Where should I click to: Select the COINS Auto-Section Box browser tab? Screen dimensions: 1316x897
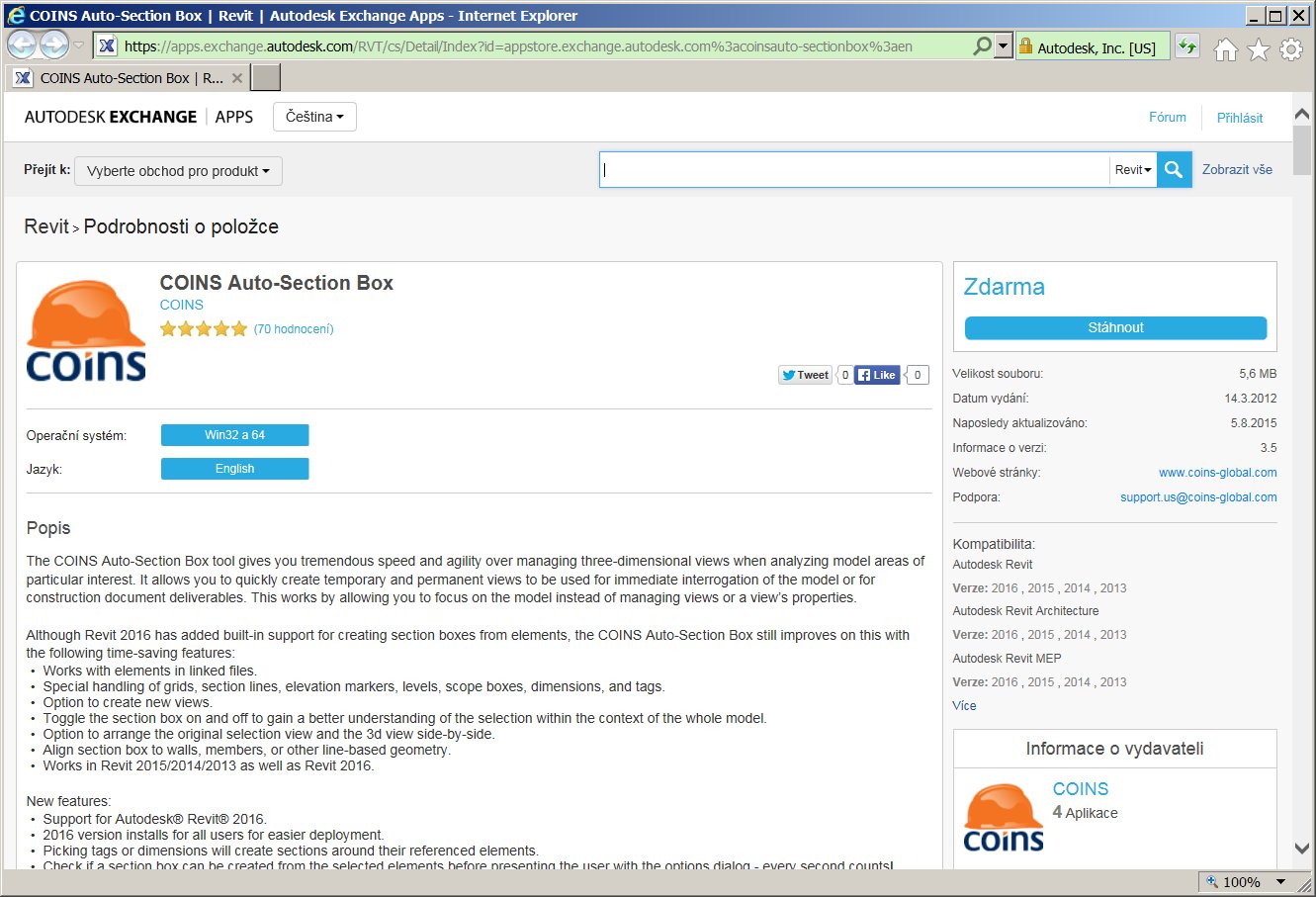[129, 78]
